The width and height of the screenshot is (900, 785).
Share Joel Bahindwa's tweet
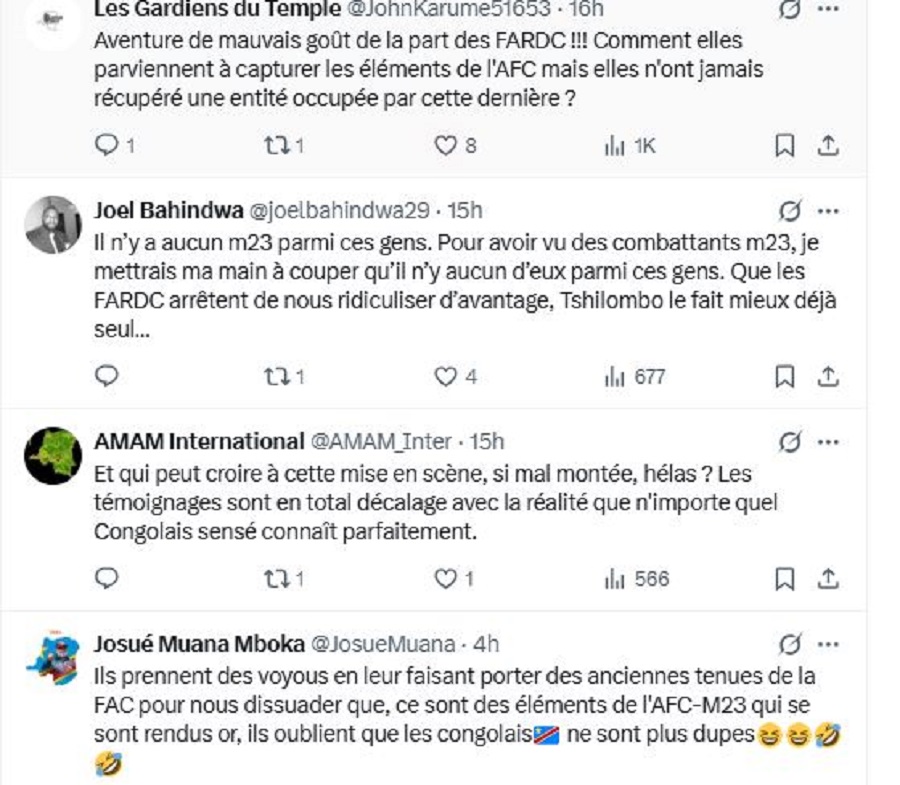pos(828,377)
